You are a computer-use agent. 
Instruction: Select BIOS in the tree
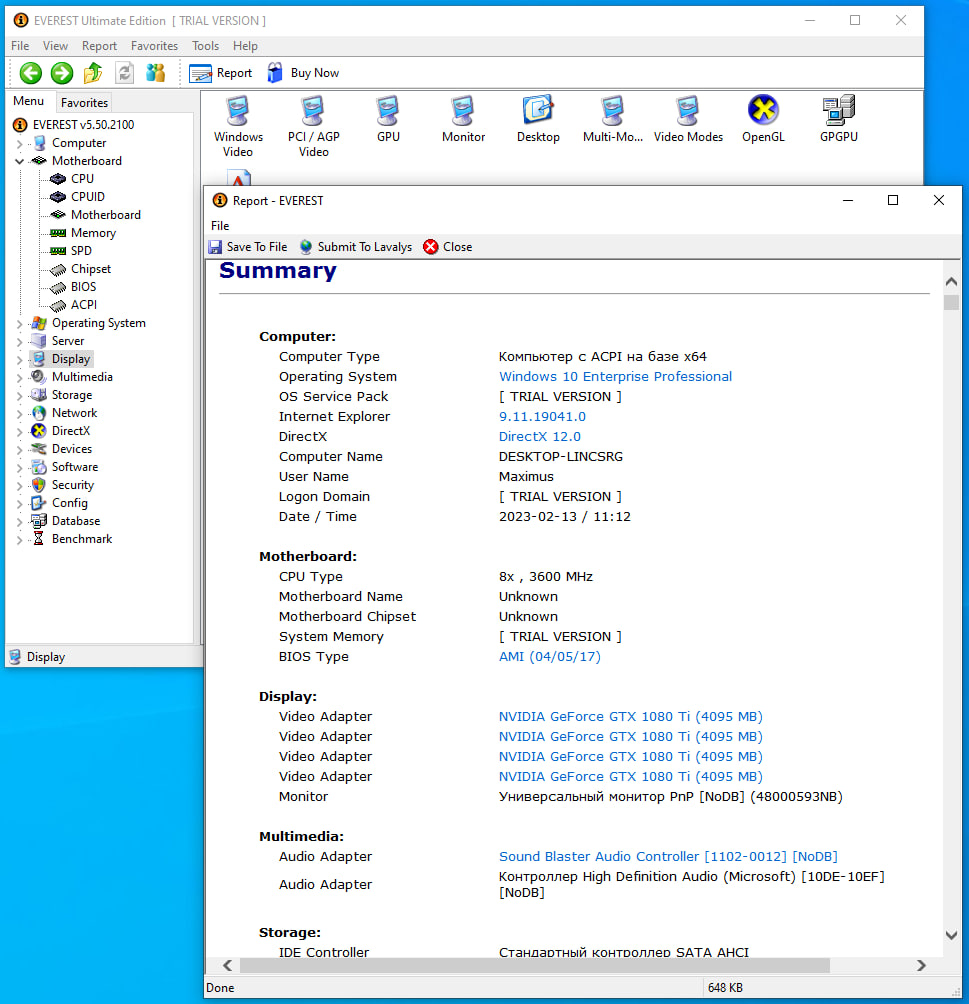pos(83,287)
